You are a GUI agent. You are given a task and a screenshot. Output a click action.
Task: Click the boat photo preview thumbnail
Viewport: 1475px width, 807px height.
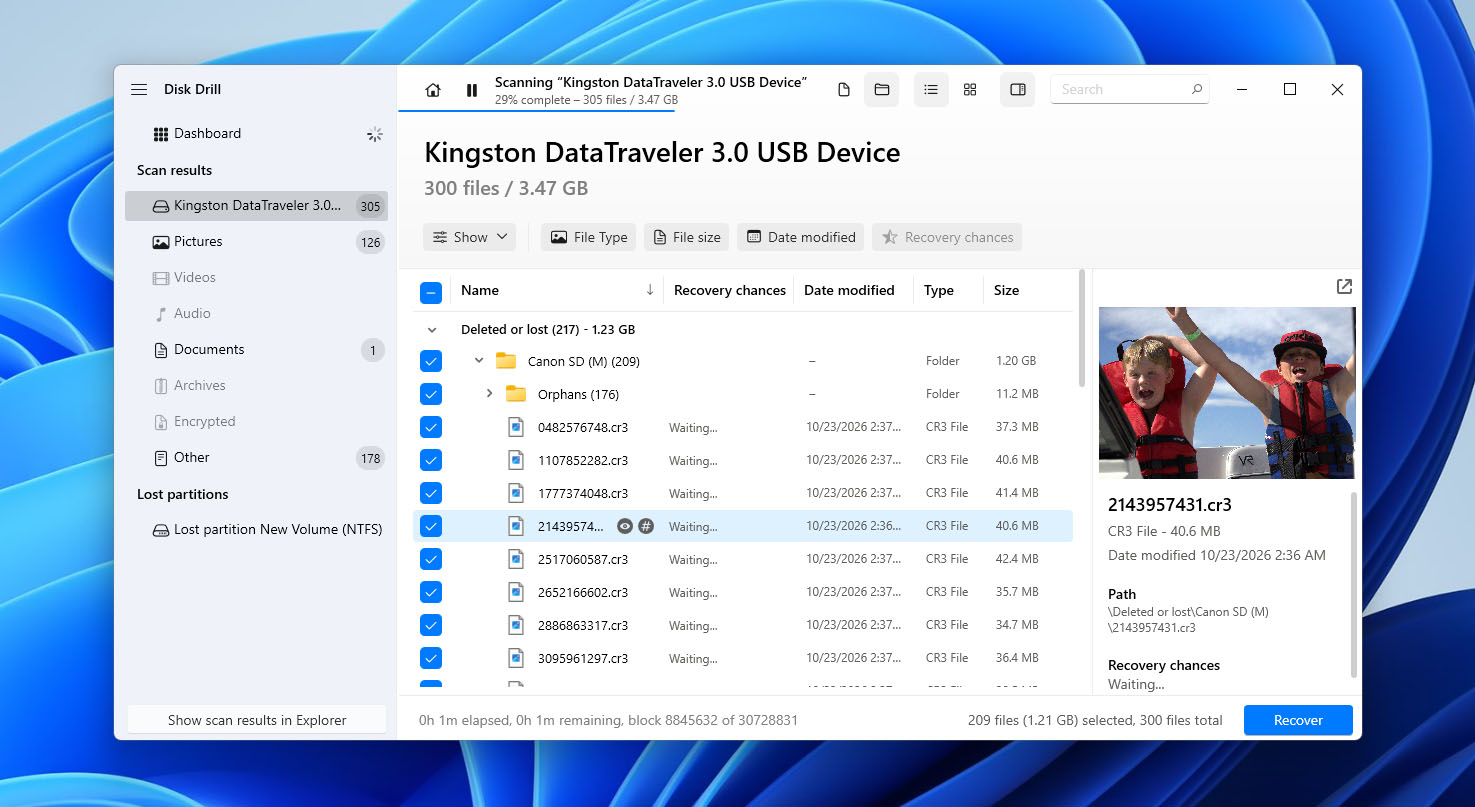tap(1227, 393)
